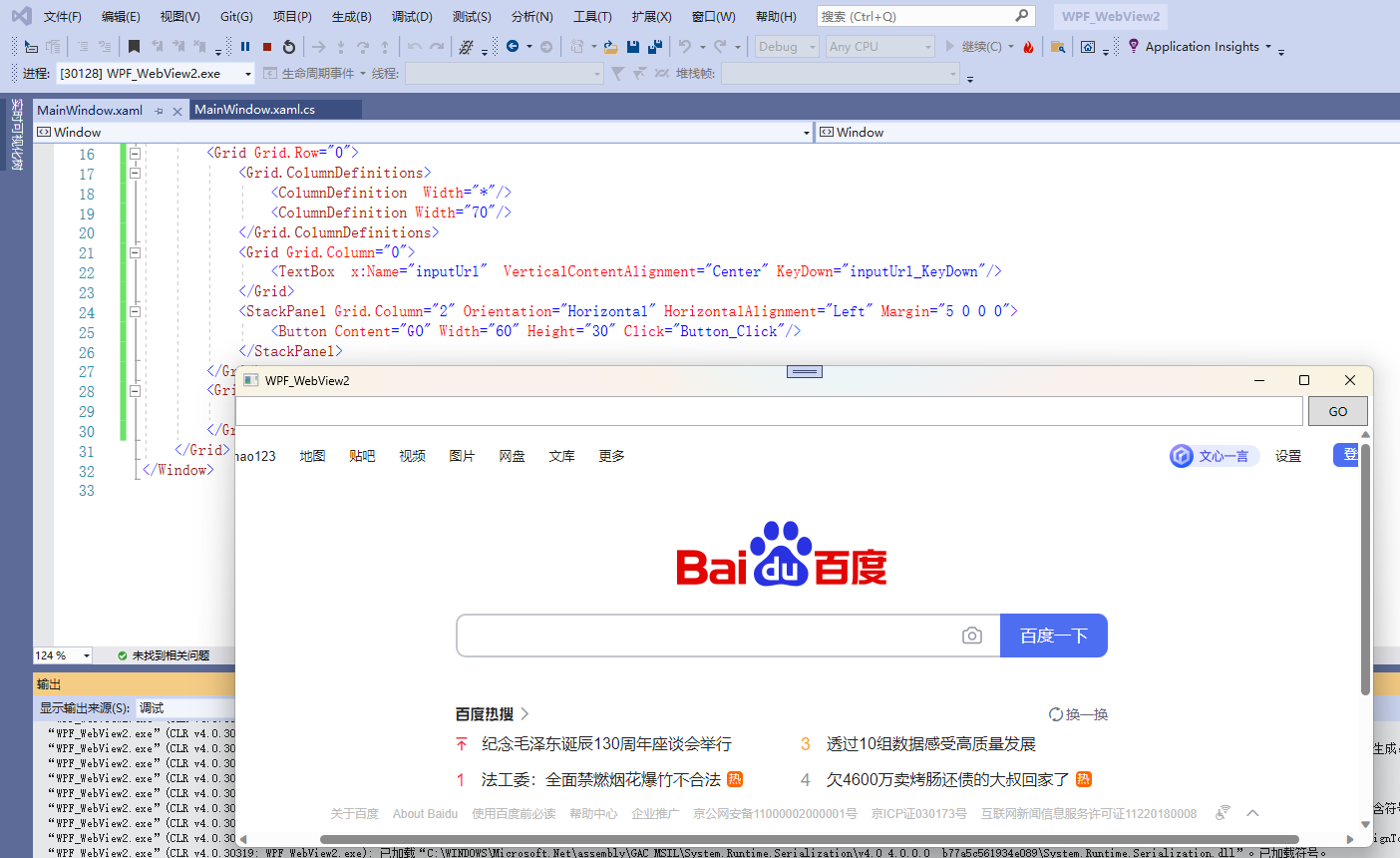Click line number 22 in the editor
The image size is (1400, 858).
click(x=87, y=272)
